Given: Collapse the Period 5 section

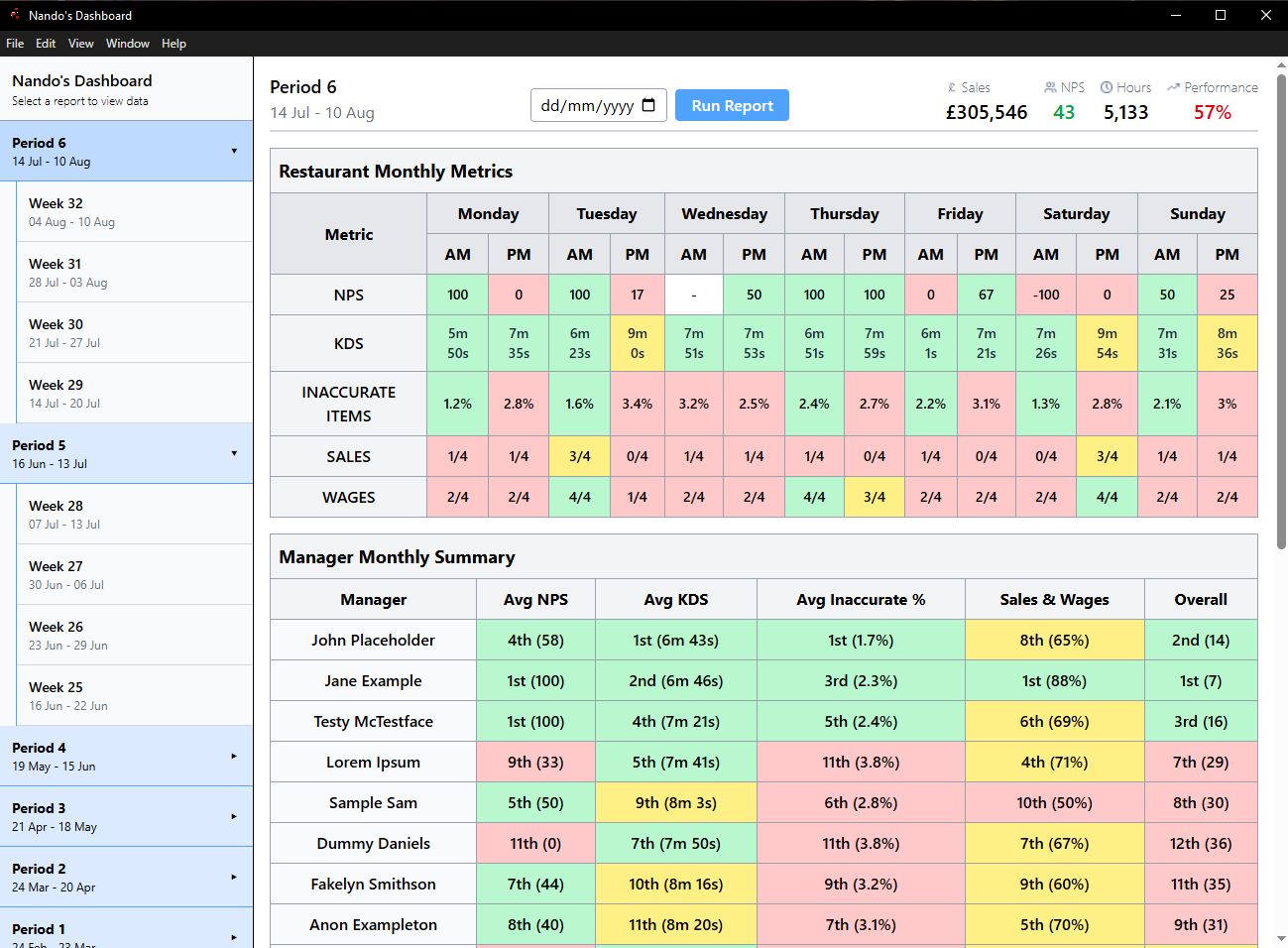Looking at the screenshot, I should coord(234,453).
